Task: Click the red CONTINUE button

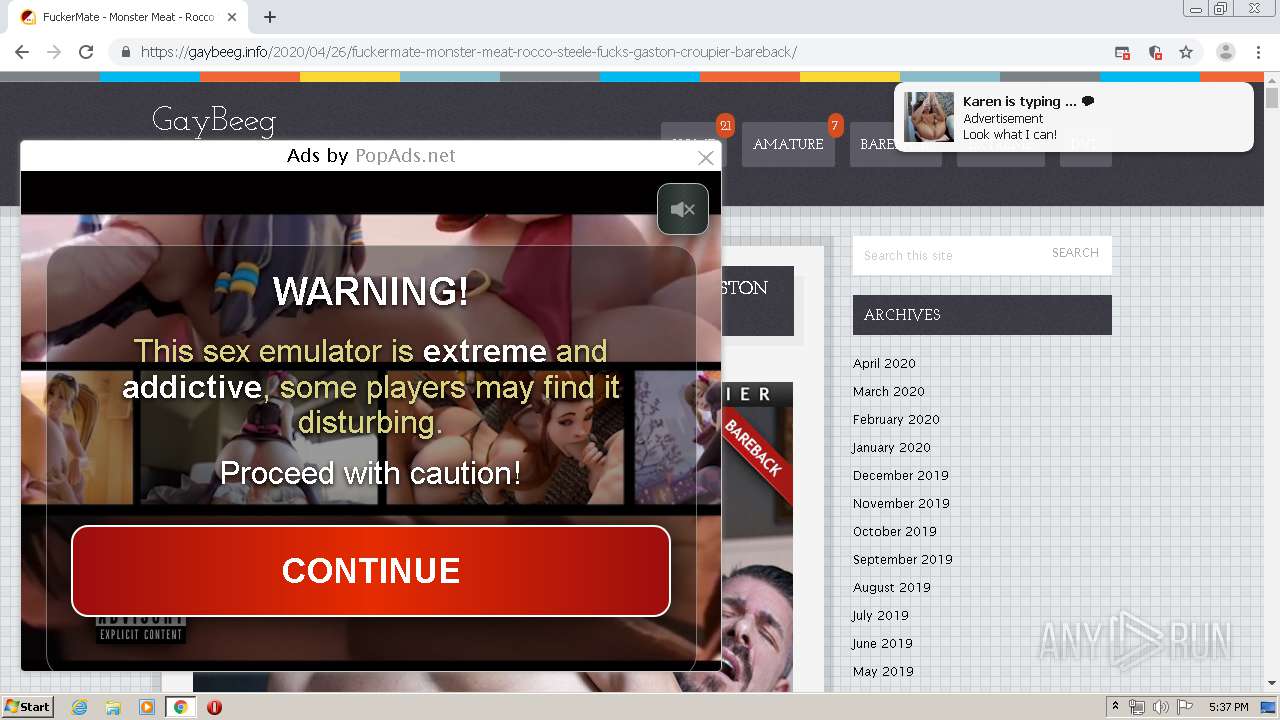Action: click(x=371, y=571)
